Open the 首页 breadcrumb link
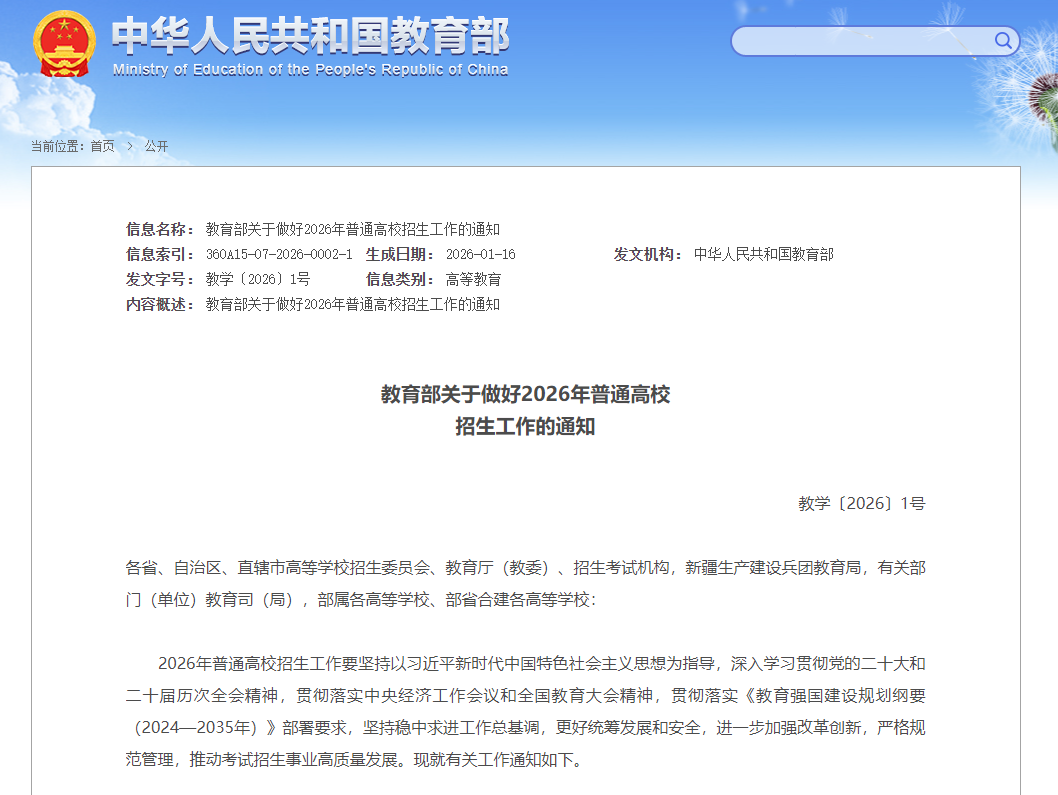This screenshot has width=1058, height=795. [102, 146]
